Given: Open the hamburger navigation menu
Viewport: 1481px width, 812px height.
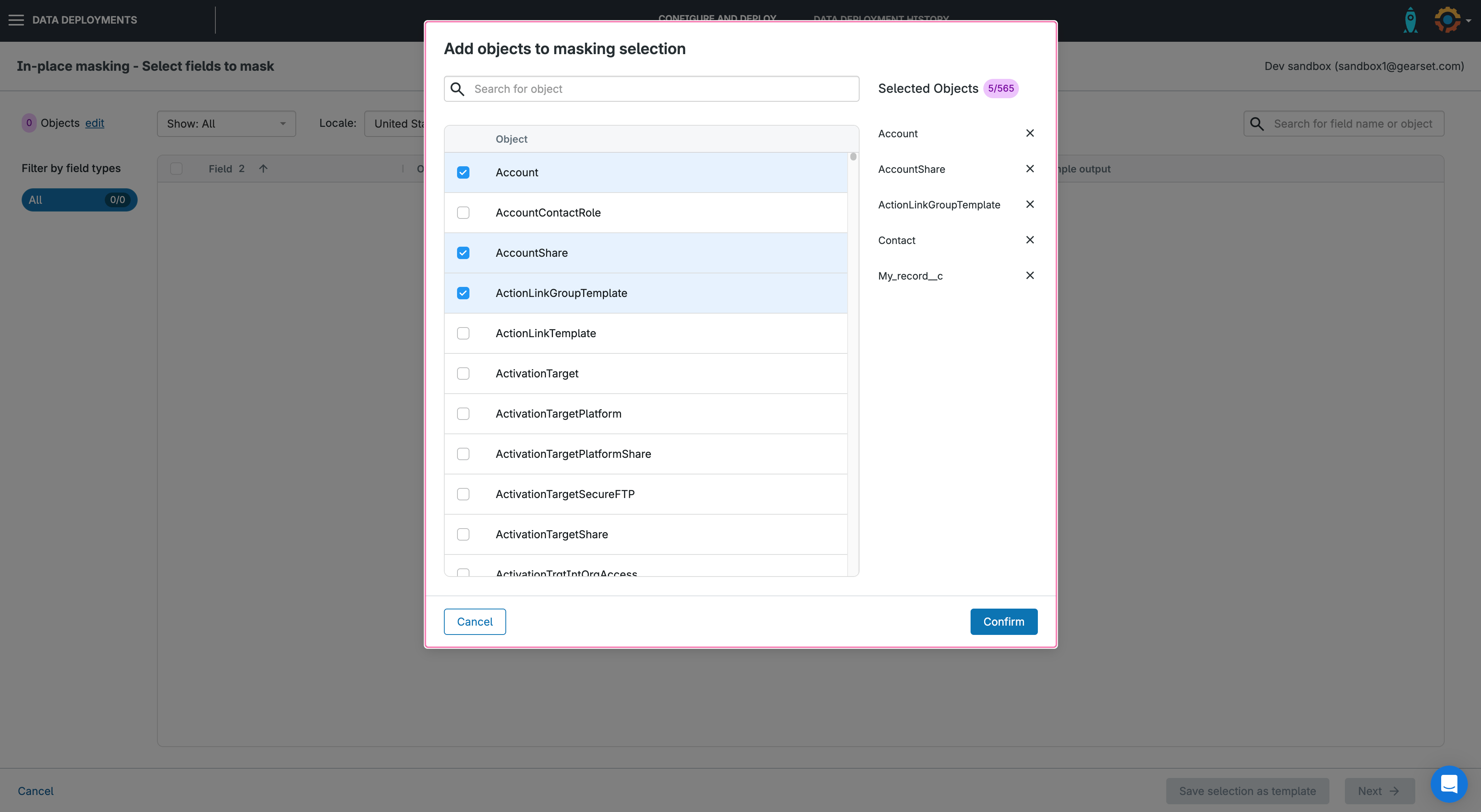Looking at the screenshot, I should point(16,20).
